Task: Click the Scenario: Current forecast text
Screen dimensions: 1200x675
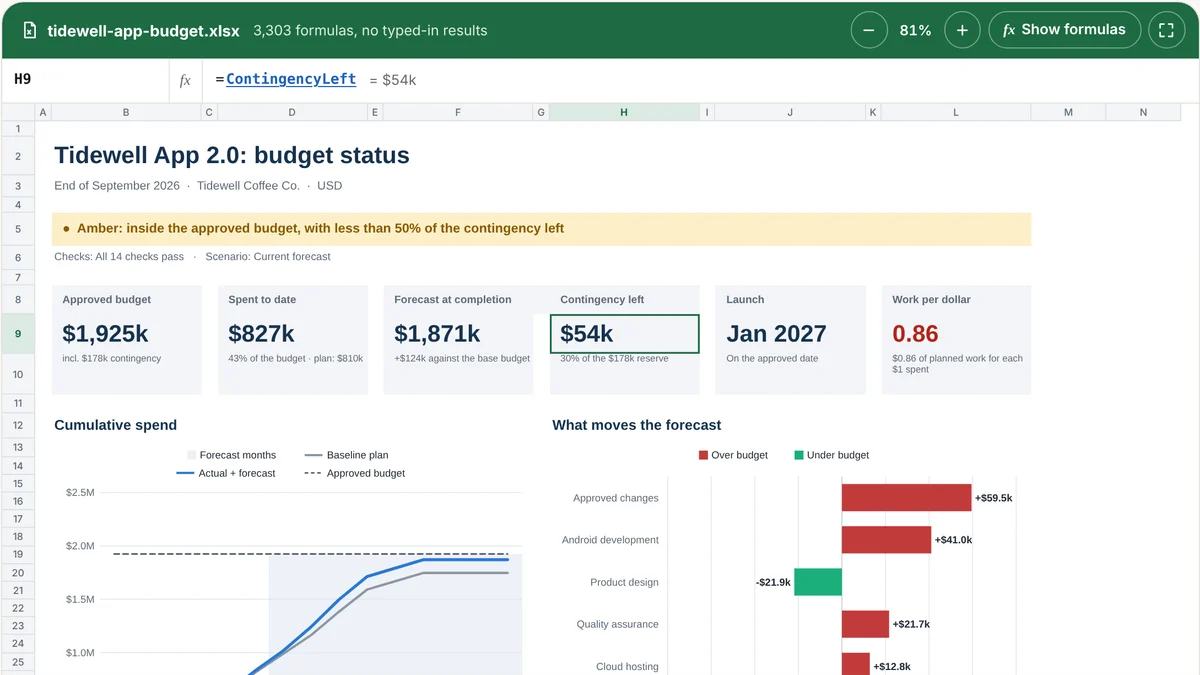Action: (268, 257)
